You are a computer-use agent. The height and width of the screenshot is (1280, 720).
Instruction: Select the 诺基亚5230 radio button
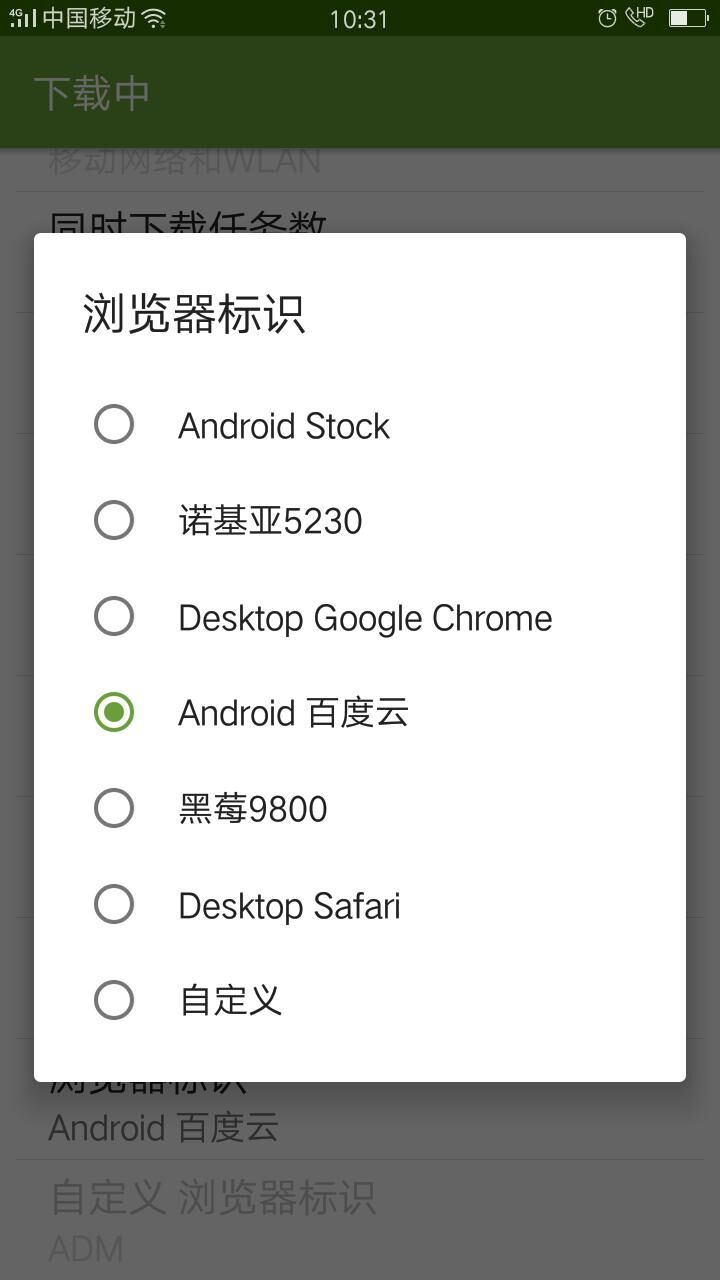click(x=114, y=520)
